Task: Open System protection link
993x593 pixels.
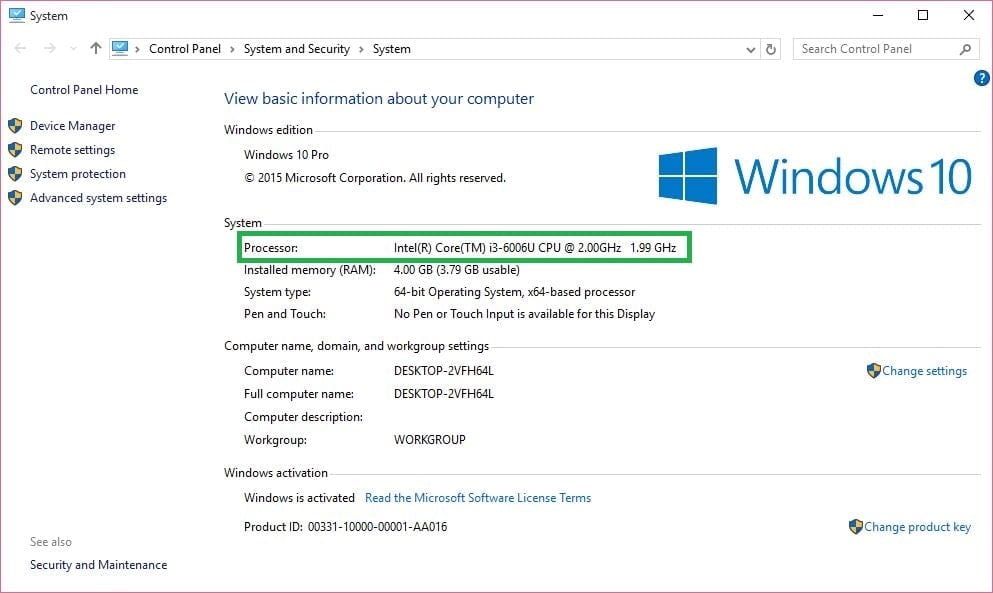Action: (78, 174)
